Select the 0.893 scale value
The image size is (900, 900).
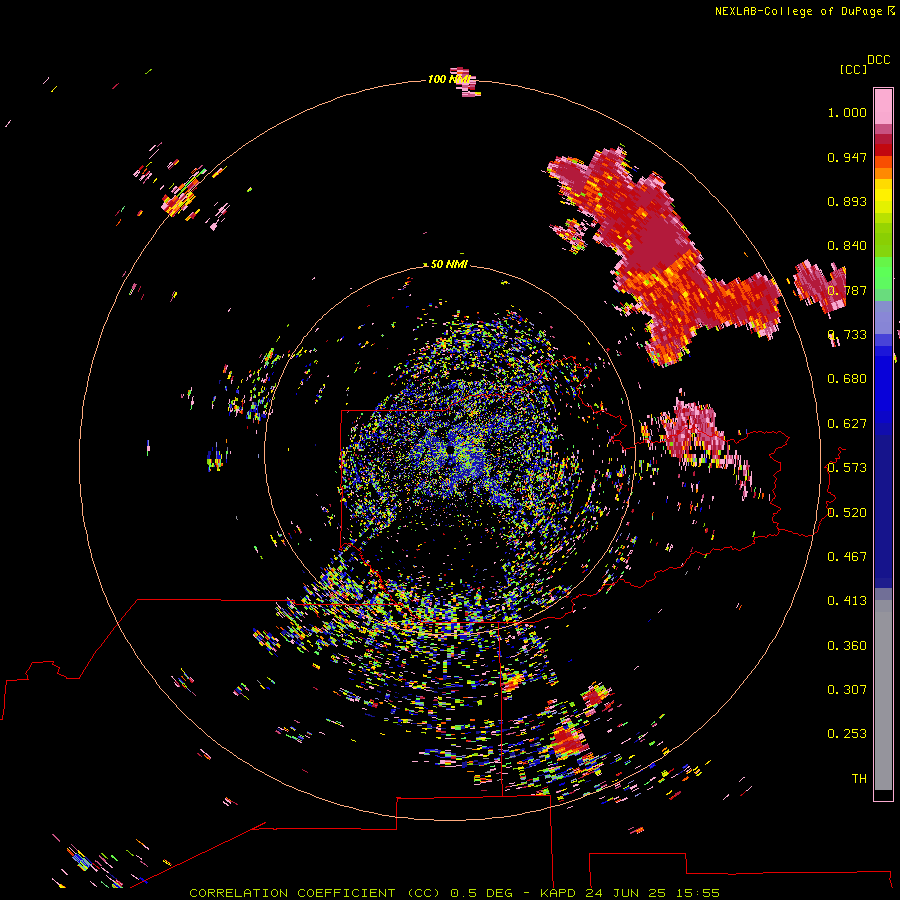847,201
